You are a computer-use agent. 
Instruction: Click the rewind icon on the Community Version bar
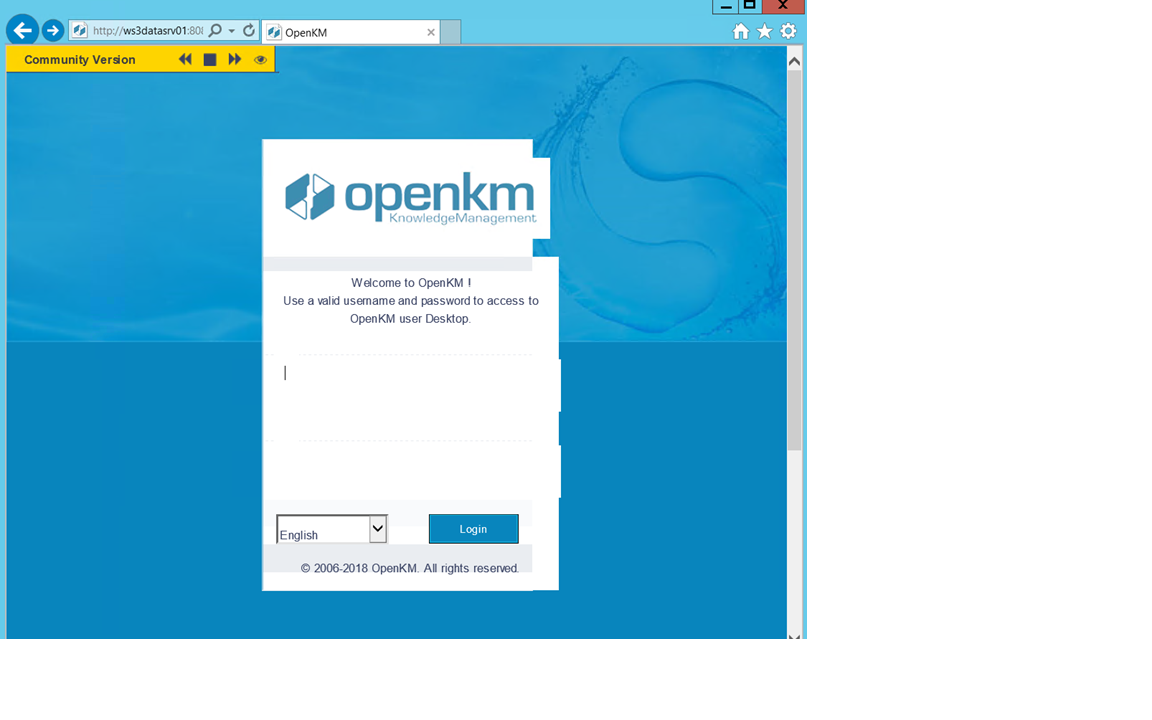pyautogui.click(x=185, y=59)
